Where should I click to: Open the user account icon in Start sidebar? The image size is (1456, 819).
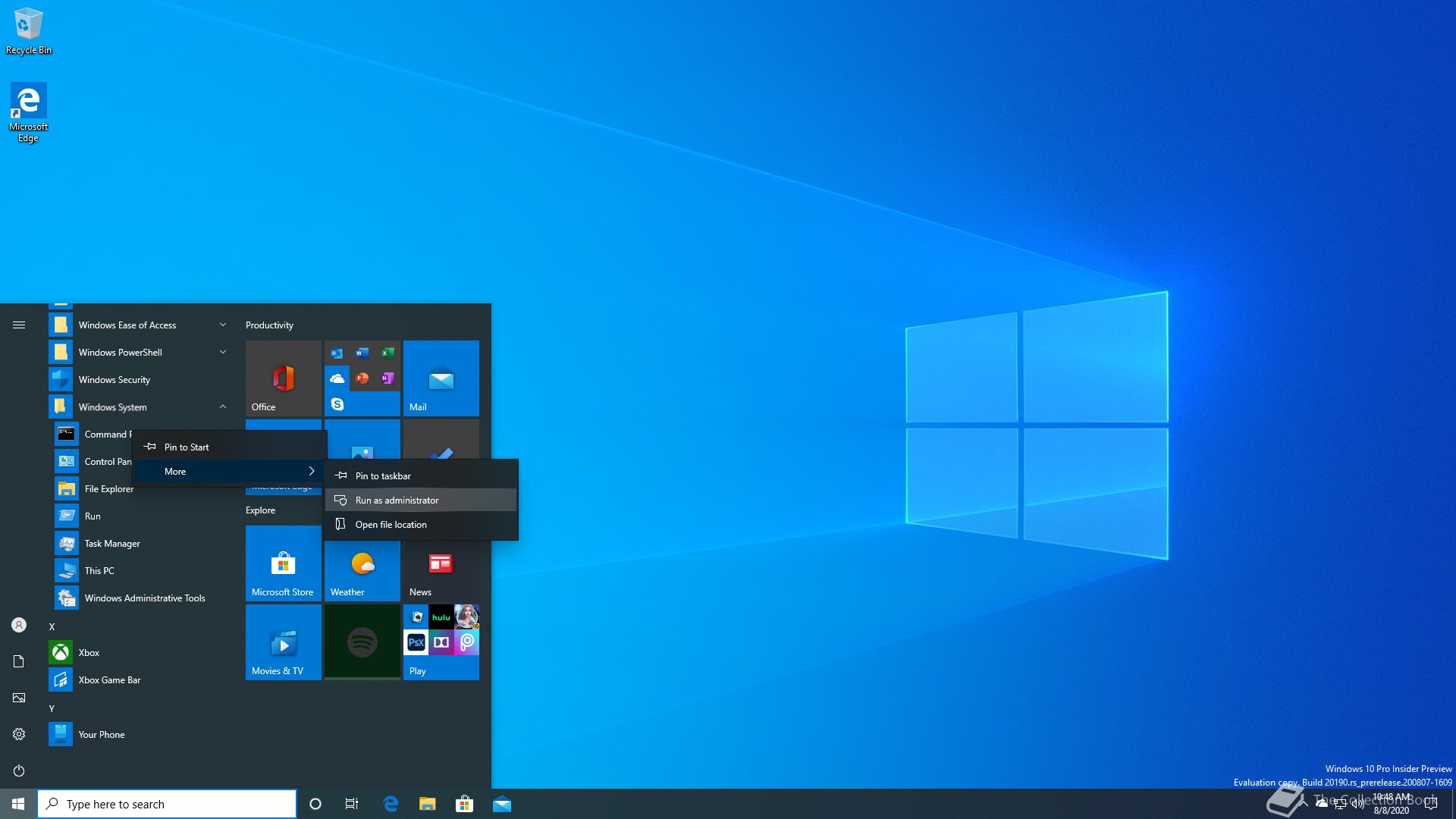pyautogui.click(x=19, y=625)
